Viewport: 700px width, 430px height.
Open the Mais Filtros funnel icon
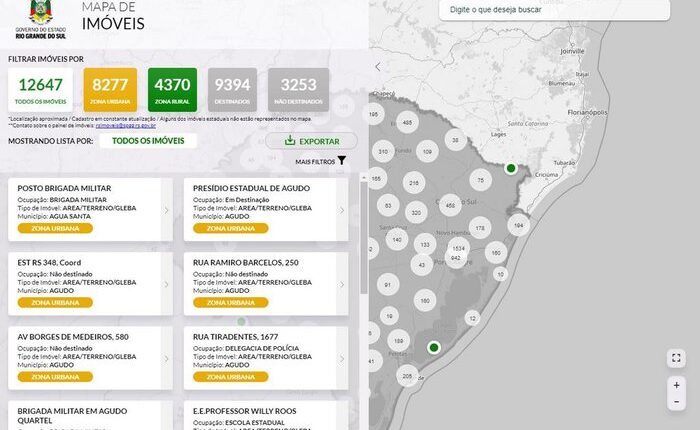pyautogui.click(x=342, y=161)
